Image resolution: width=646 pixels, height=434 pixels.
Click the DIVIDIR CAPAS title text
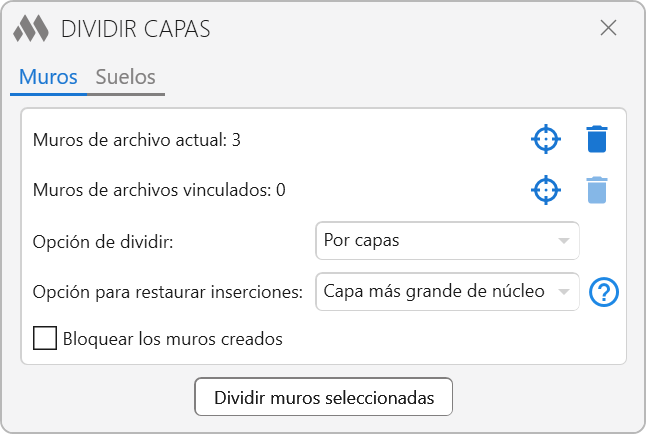point(136,28)
